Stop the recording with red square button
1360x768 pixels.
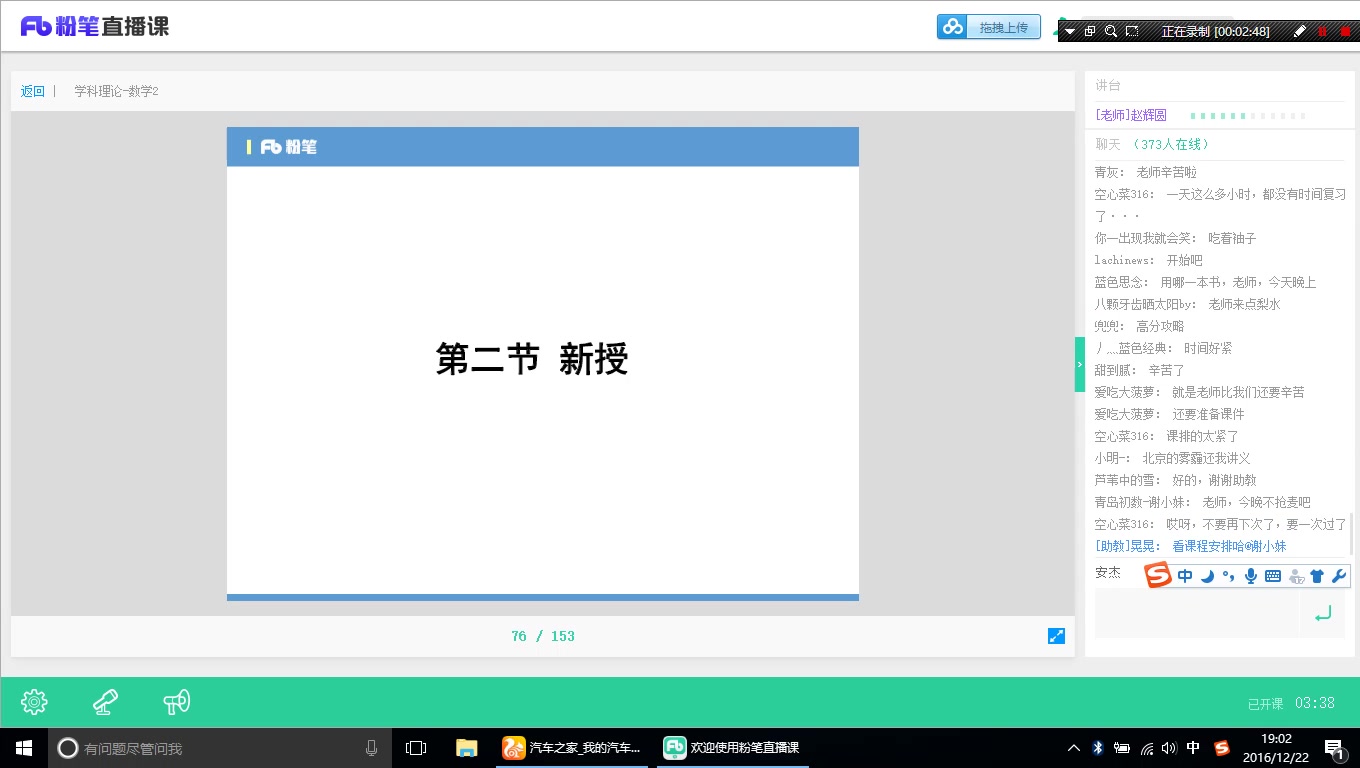point(1344,31)
